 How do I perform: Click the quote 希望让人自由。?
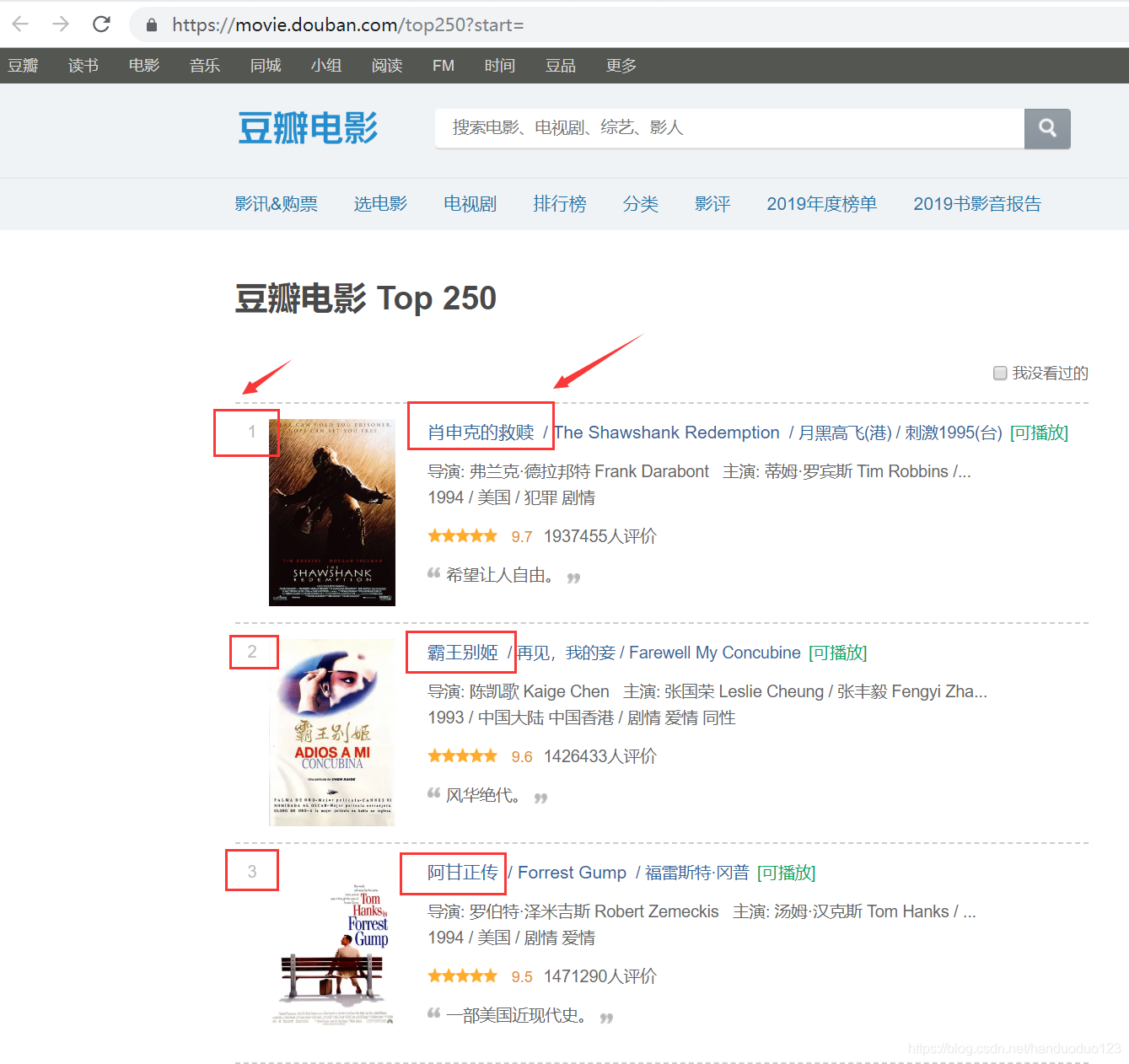(501, 575)
